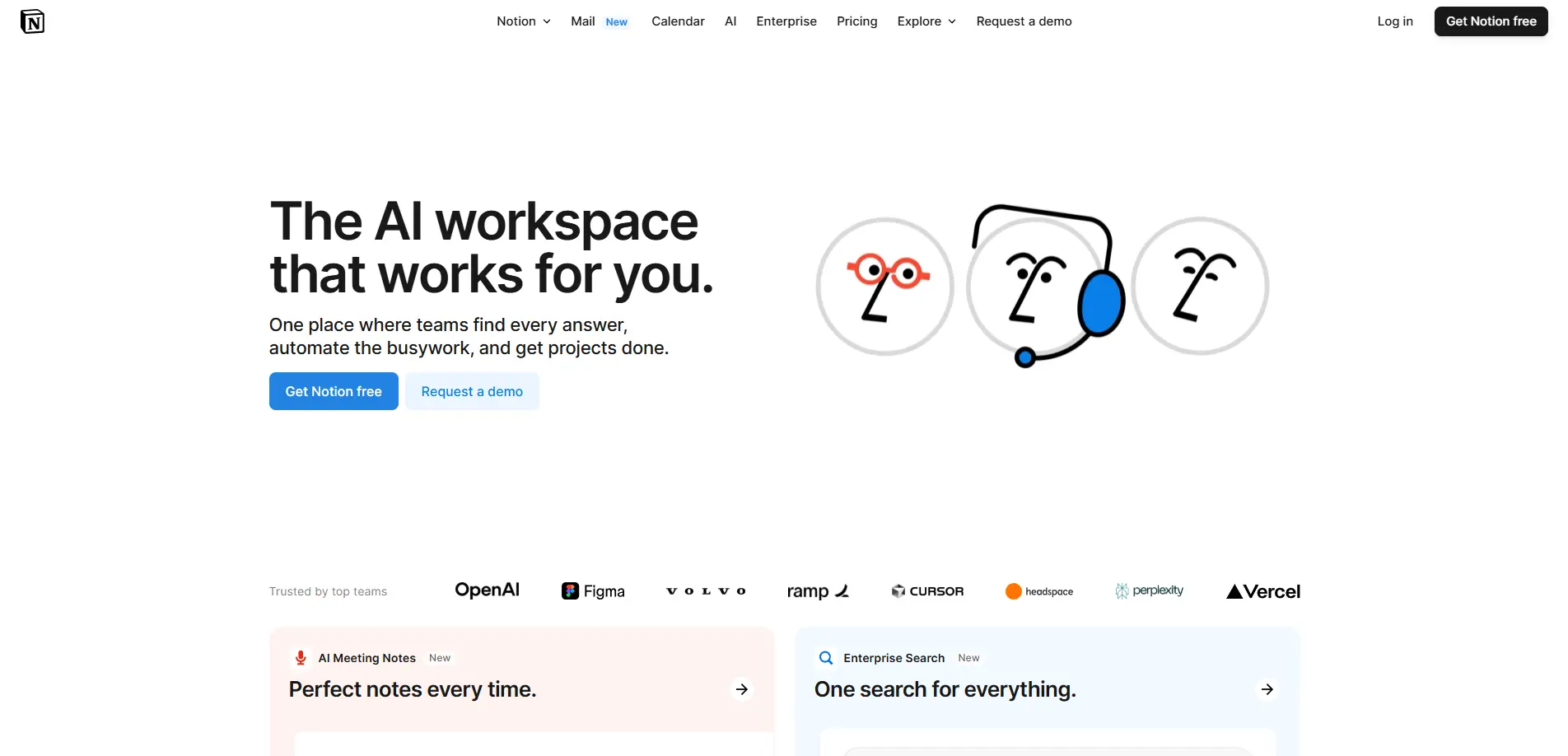The width and height of the screenshot is (1568, 756).
Task: Click the 'Trusted by top teams' text
Action: pos(328,591)
